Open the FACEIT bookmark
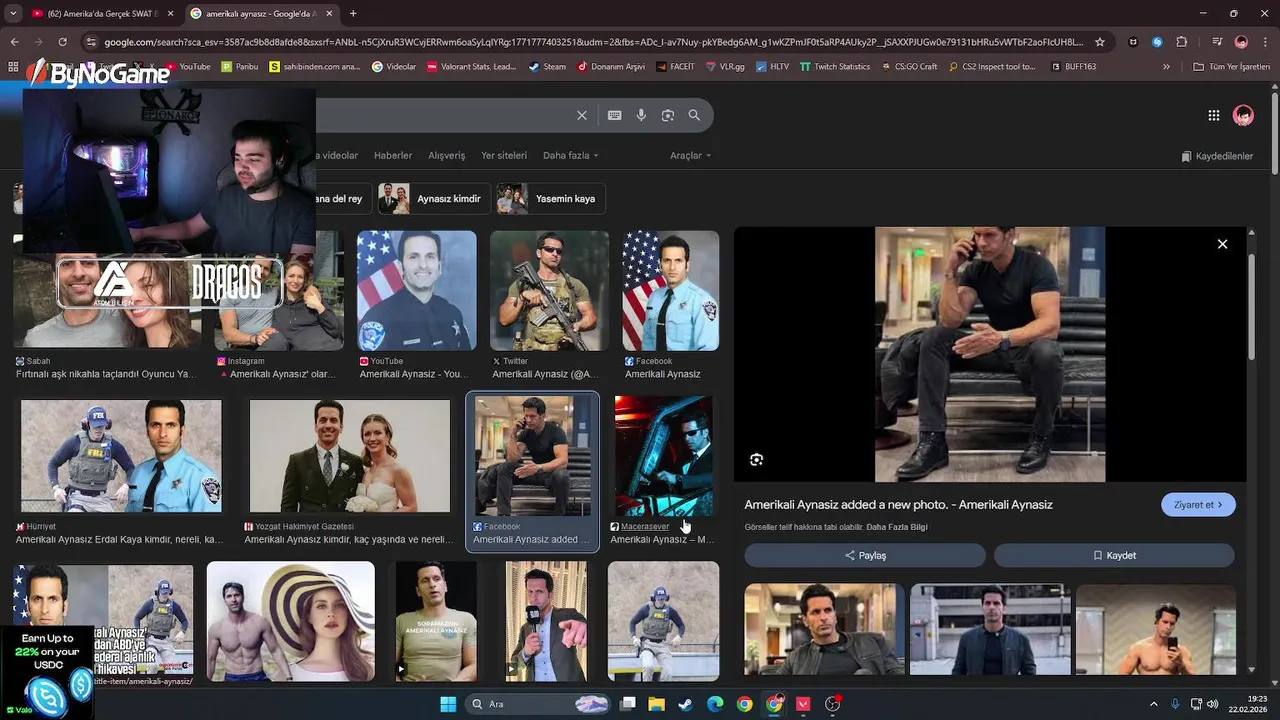 675,67
